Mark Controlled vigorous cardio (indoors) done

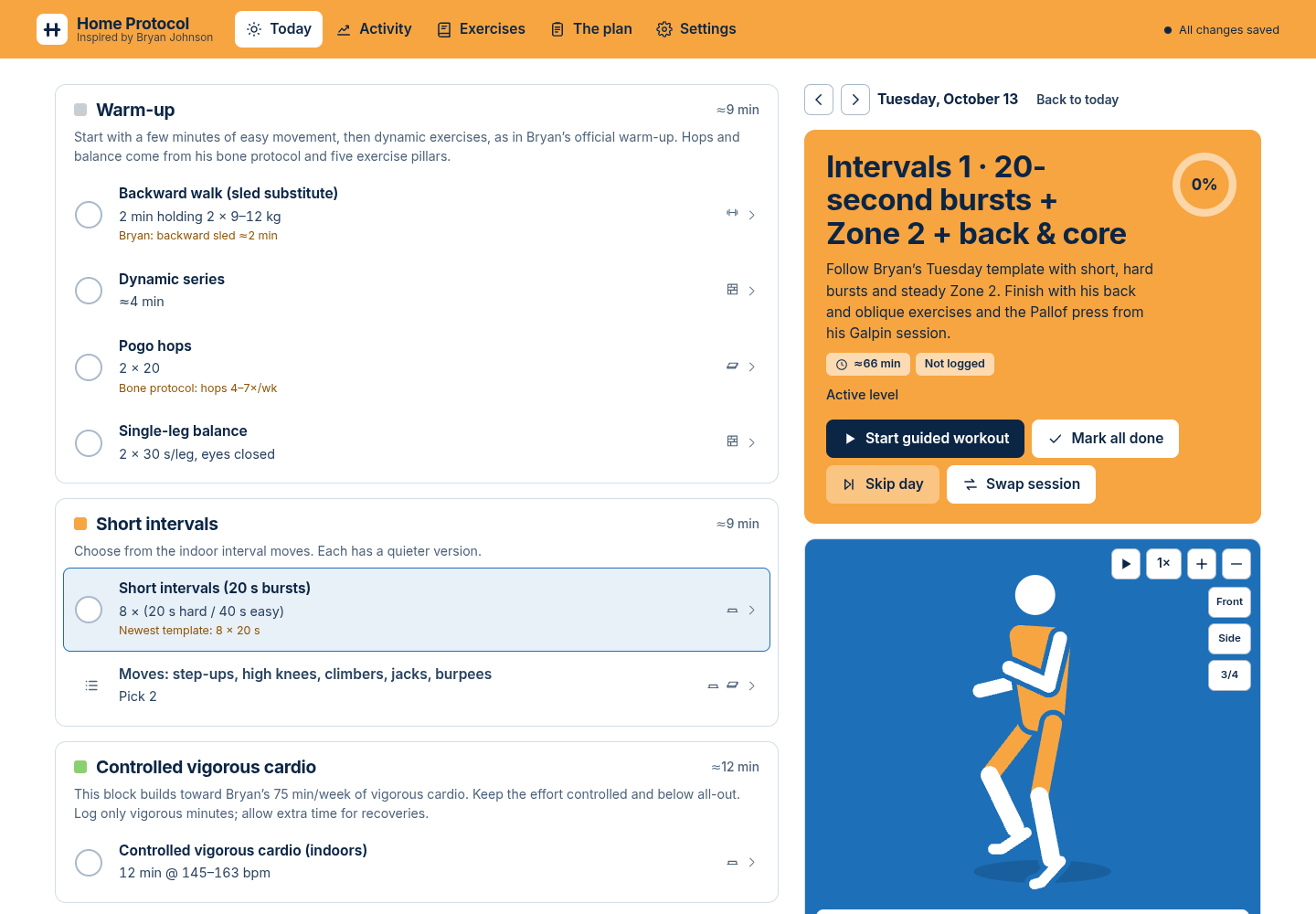(89, 863)
